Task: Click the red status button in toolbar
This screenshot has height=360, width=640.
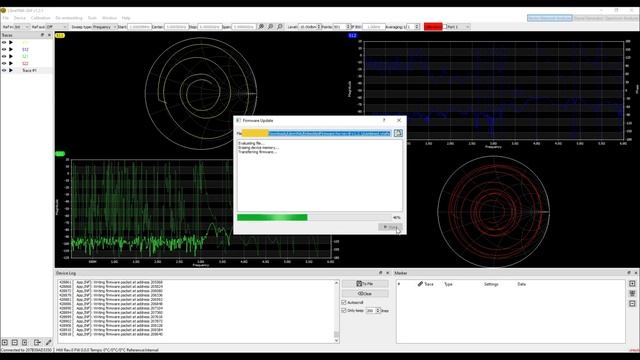Action: (x=433, y=27)
